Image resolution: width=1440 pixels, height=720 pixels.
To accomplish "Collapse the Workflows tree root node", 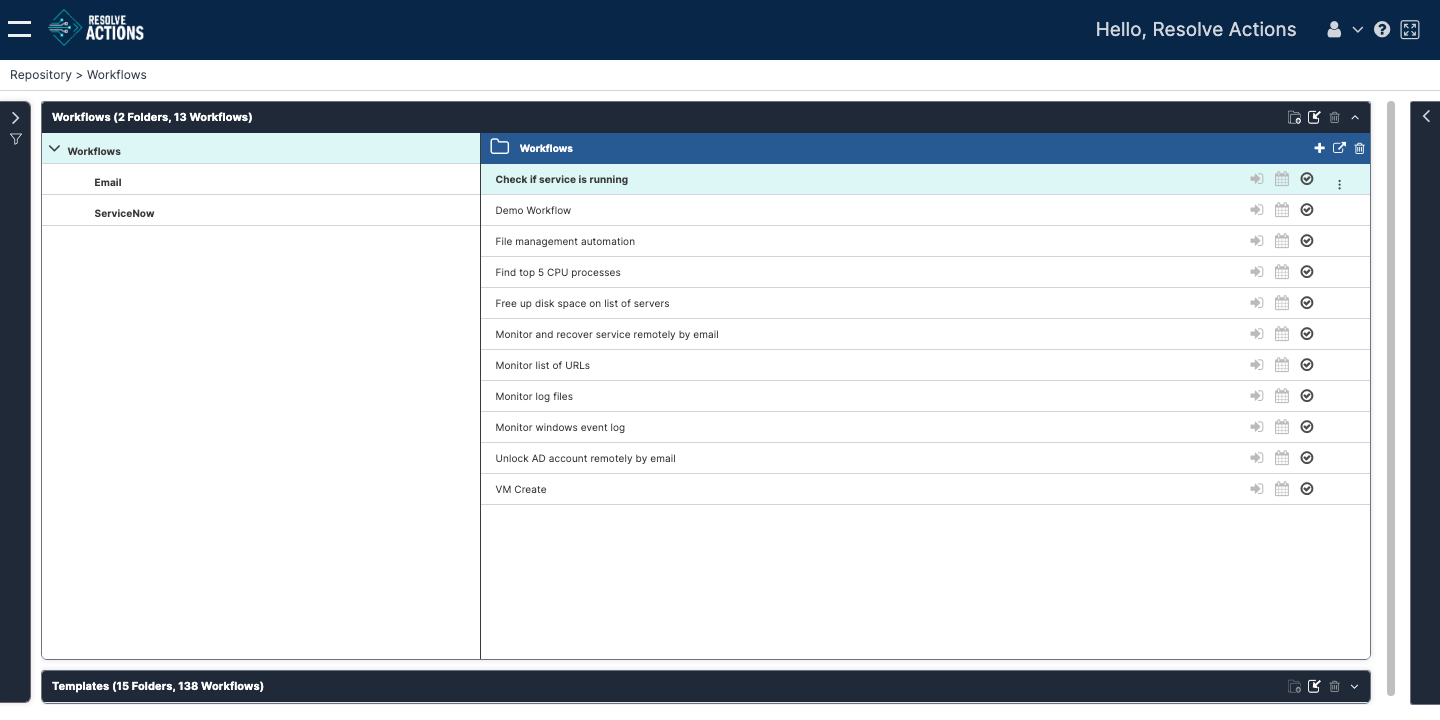I will point(55,149).
